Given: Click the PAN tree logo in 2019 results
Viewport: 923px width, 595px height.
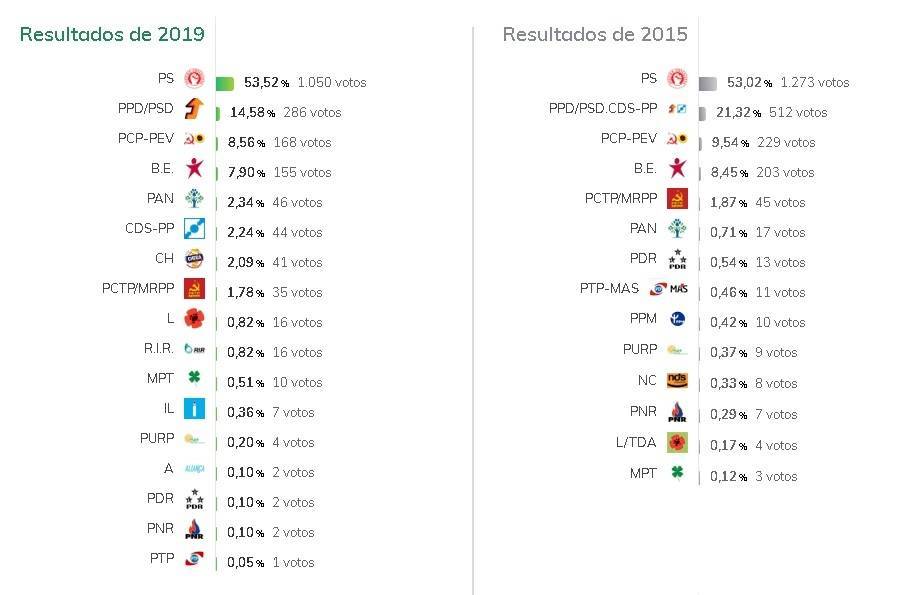Looking at the screenshot, I should pos(194,198).
